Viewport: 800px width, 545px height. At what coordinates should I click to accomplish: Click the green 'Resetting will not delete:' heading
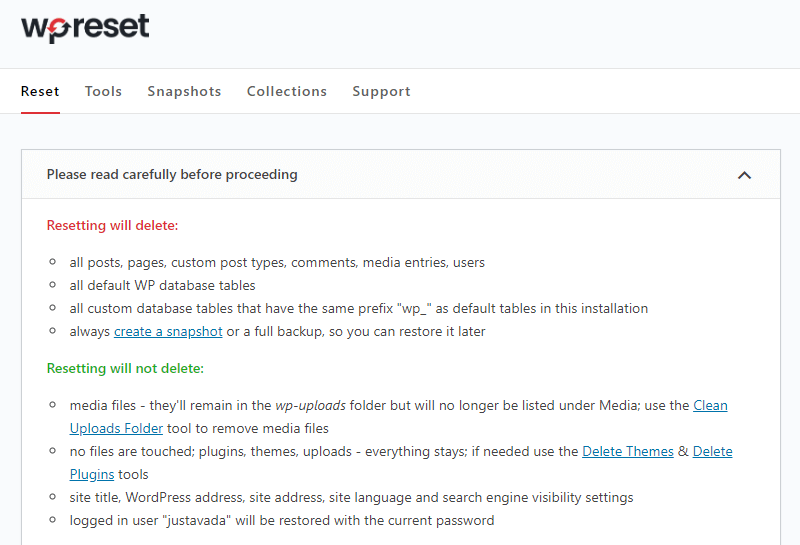pos(125,368)
